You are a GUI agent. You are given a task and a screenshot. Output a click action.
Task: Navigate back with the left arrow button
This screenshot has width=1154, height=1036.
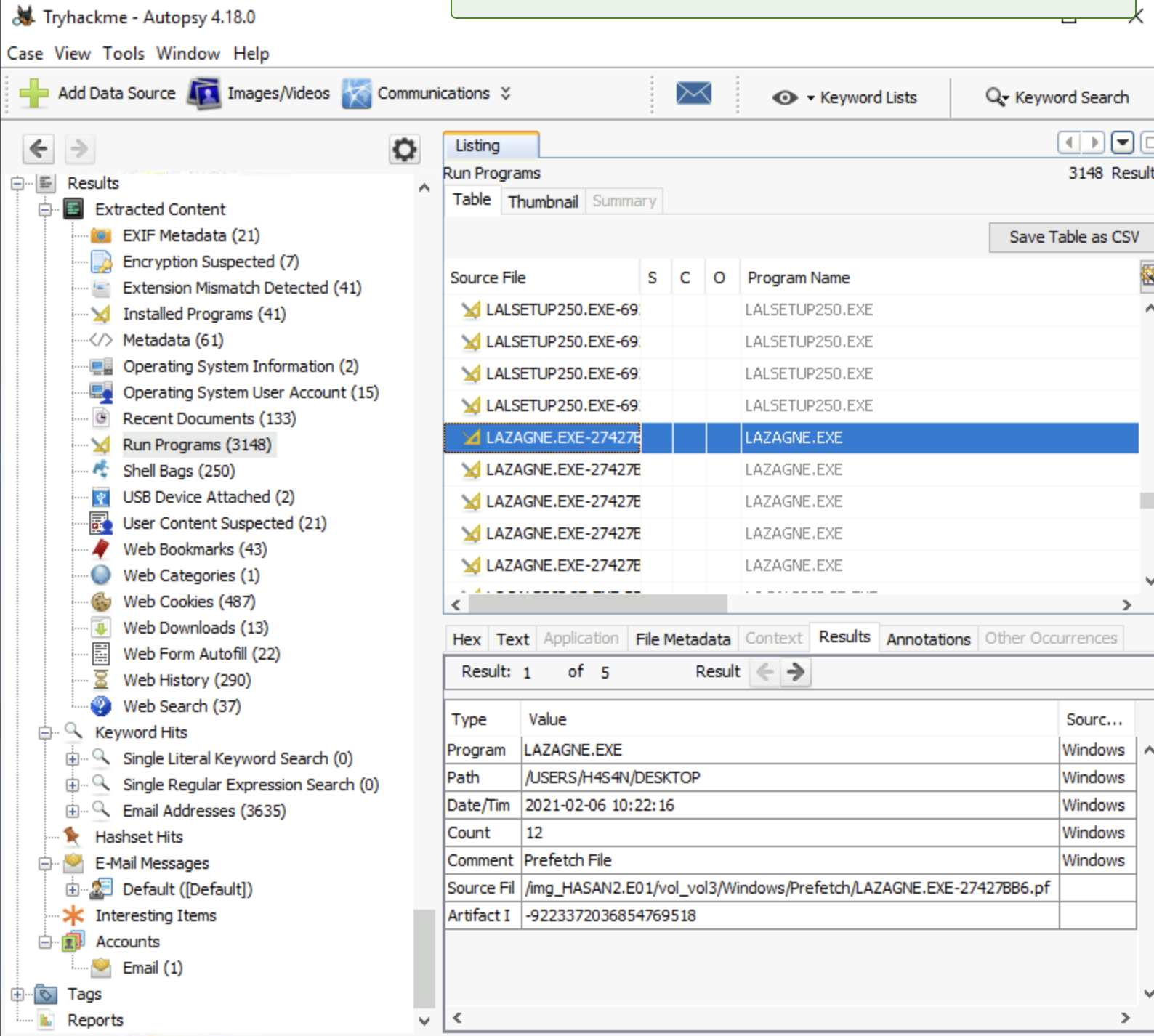coord(39,149)
